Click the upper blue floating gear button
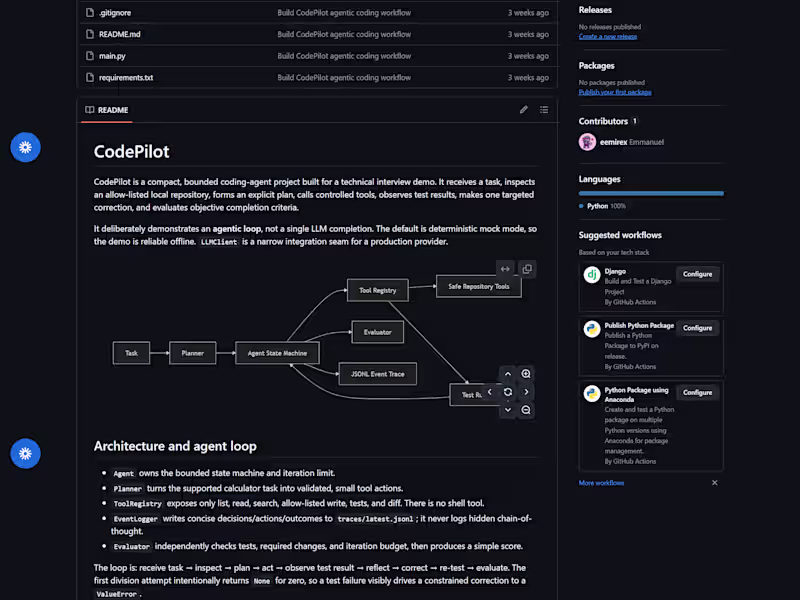This screenshot has width=800, height=600. 26,147
